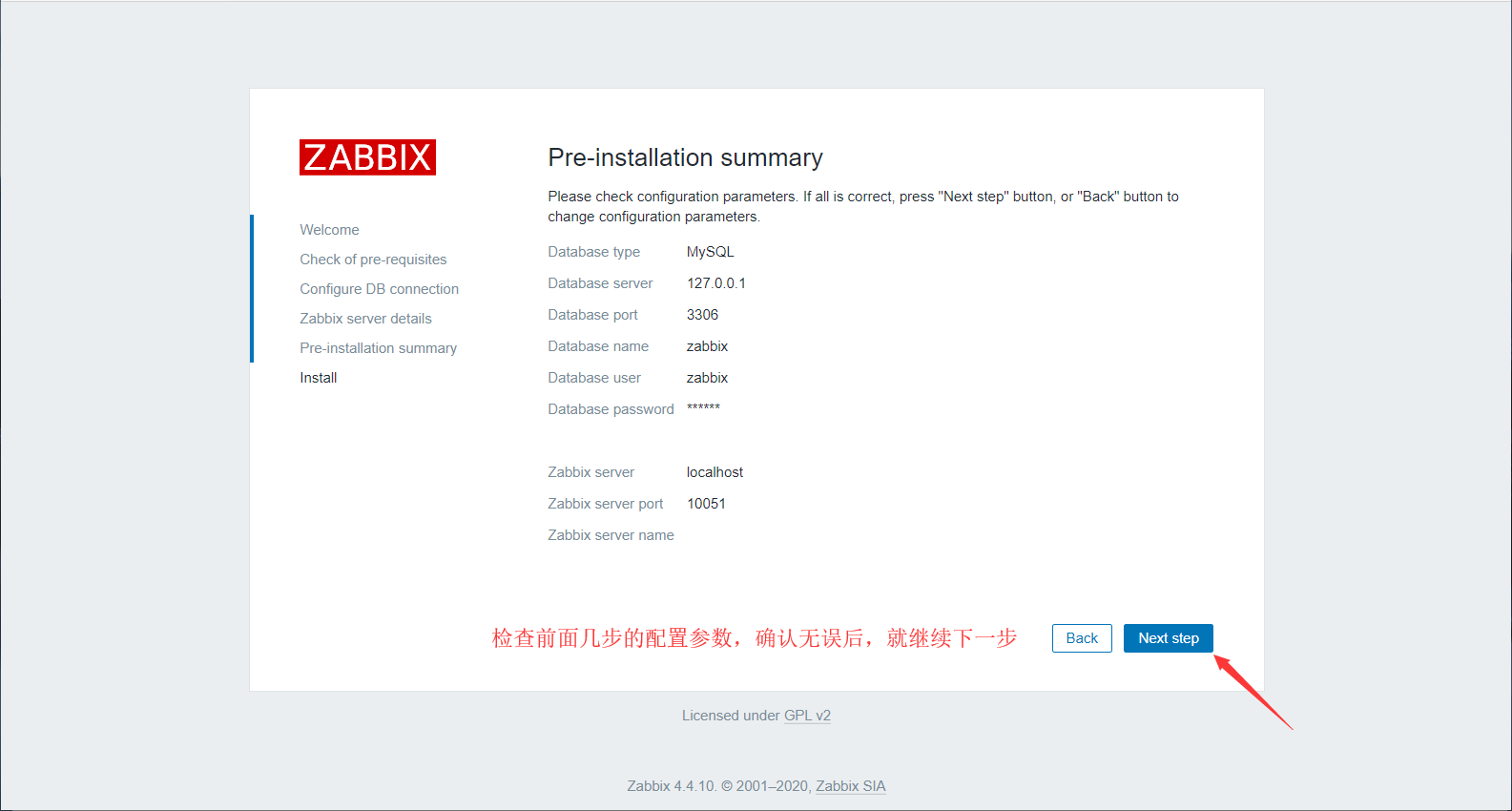The width and height of the screenshot is (1512, 811).
Task: Select Check of pre-requisites step
Action: (373, 260)
